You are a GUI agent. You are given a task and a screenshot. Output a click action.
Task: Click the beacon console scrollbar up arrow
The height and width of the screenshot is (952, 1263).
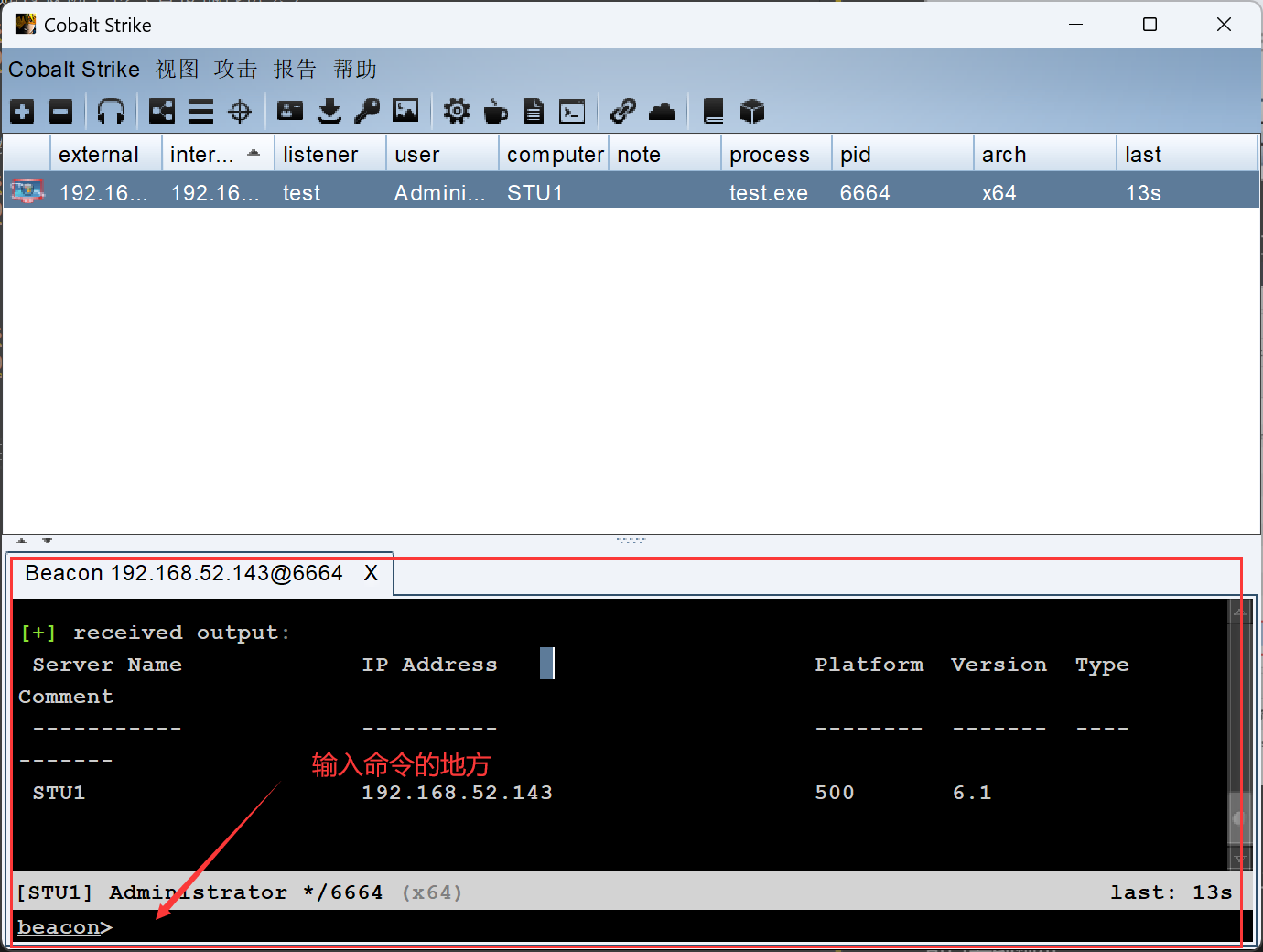tap(1239, 611)
